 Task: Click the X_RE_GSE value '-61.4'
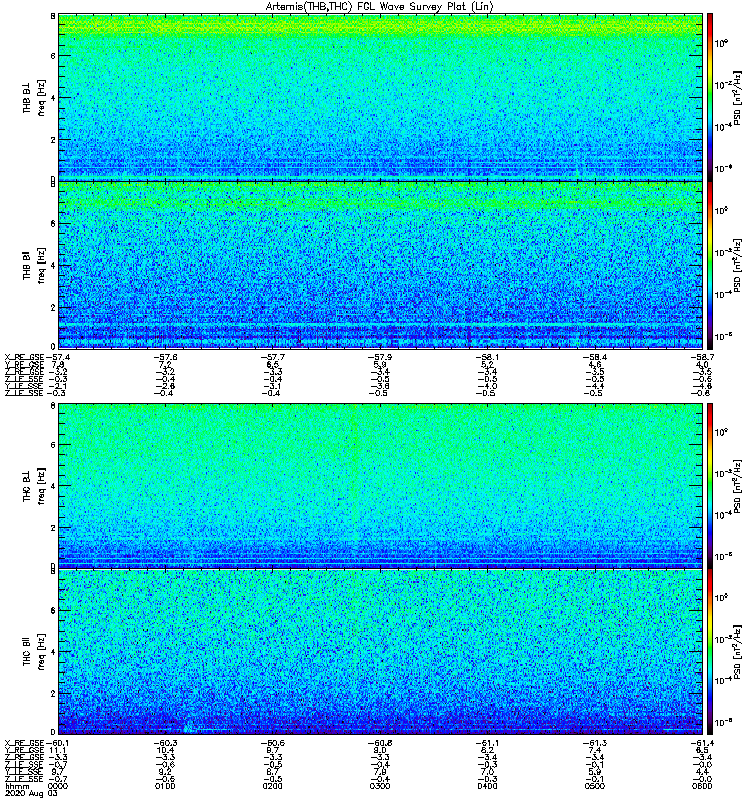702,743
